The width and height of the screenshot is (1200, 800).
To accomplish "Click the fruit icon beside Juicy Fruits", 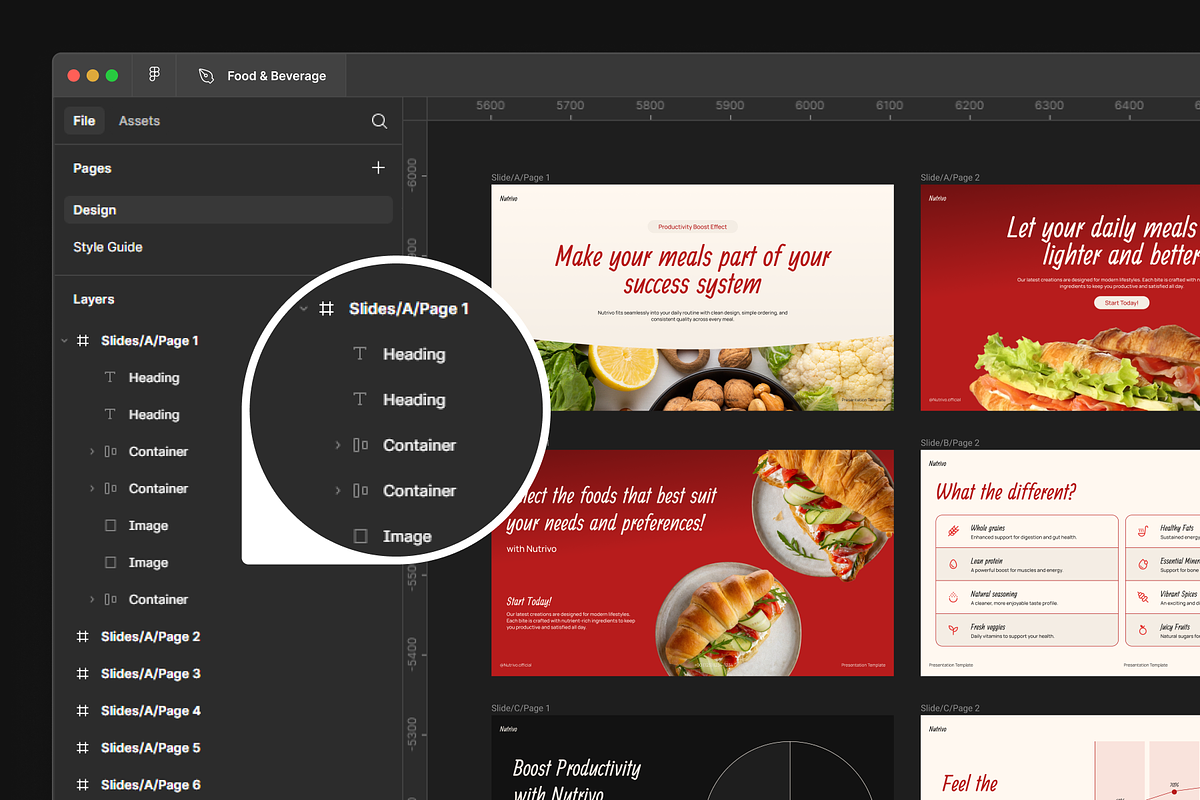I will coord(1143,630).
